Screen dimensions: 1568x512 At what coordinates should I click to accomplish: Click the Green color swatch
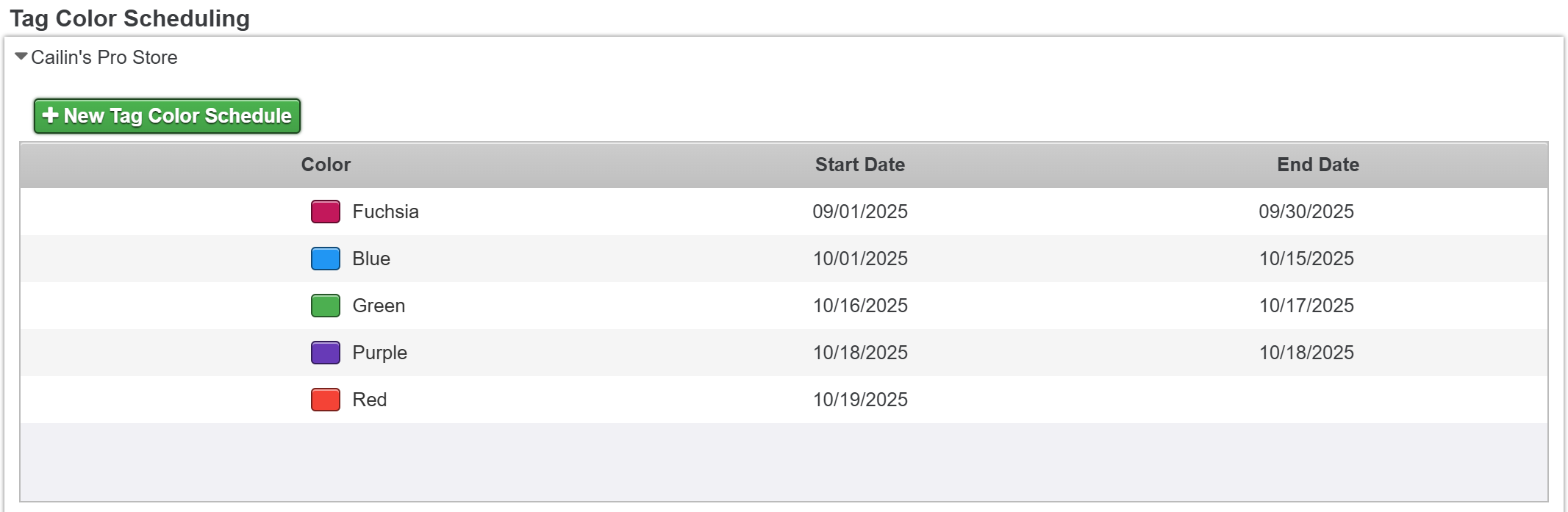tap(325, 306)
